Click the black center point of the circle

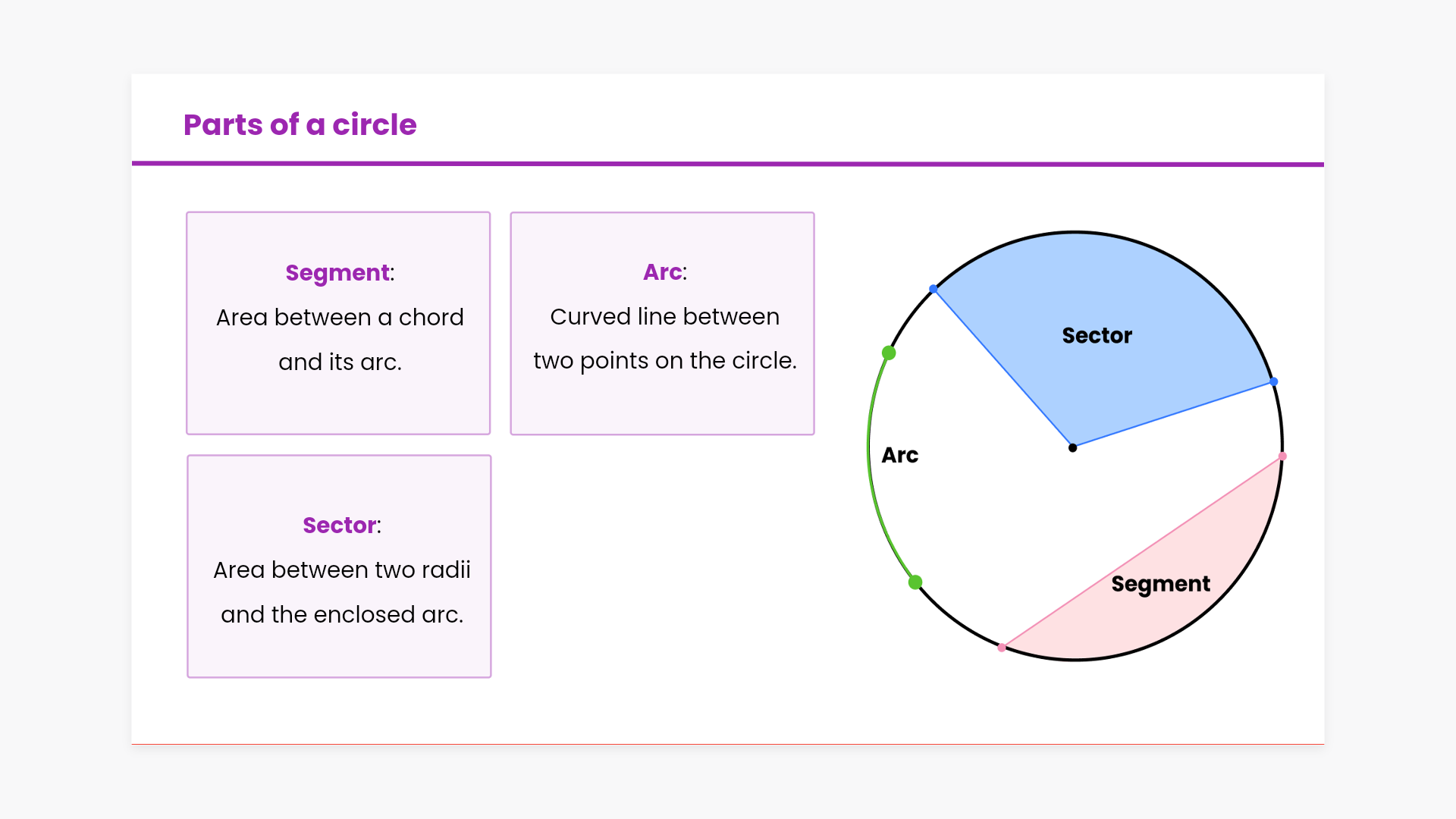pos(1072,448)
